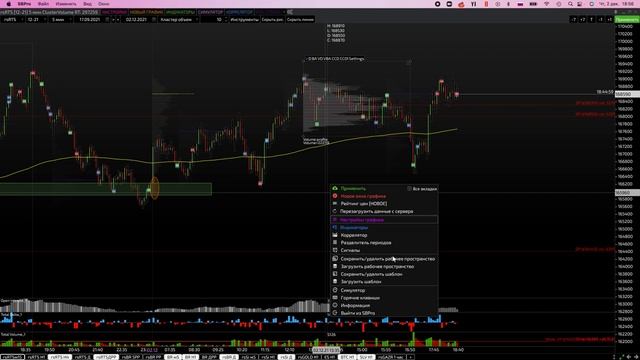640x360 pixels.
Task: Open macOS Spotlight search icon
Action: [x=571, y=4]
